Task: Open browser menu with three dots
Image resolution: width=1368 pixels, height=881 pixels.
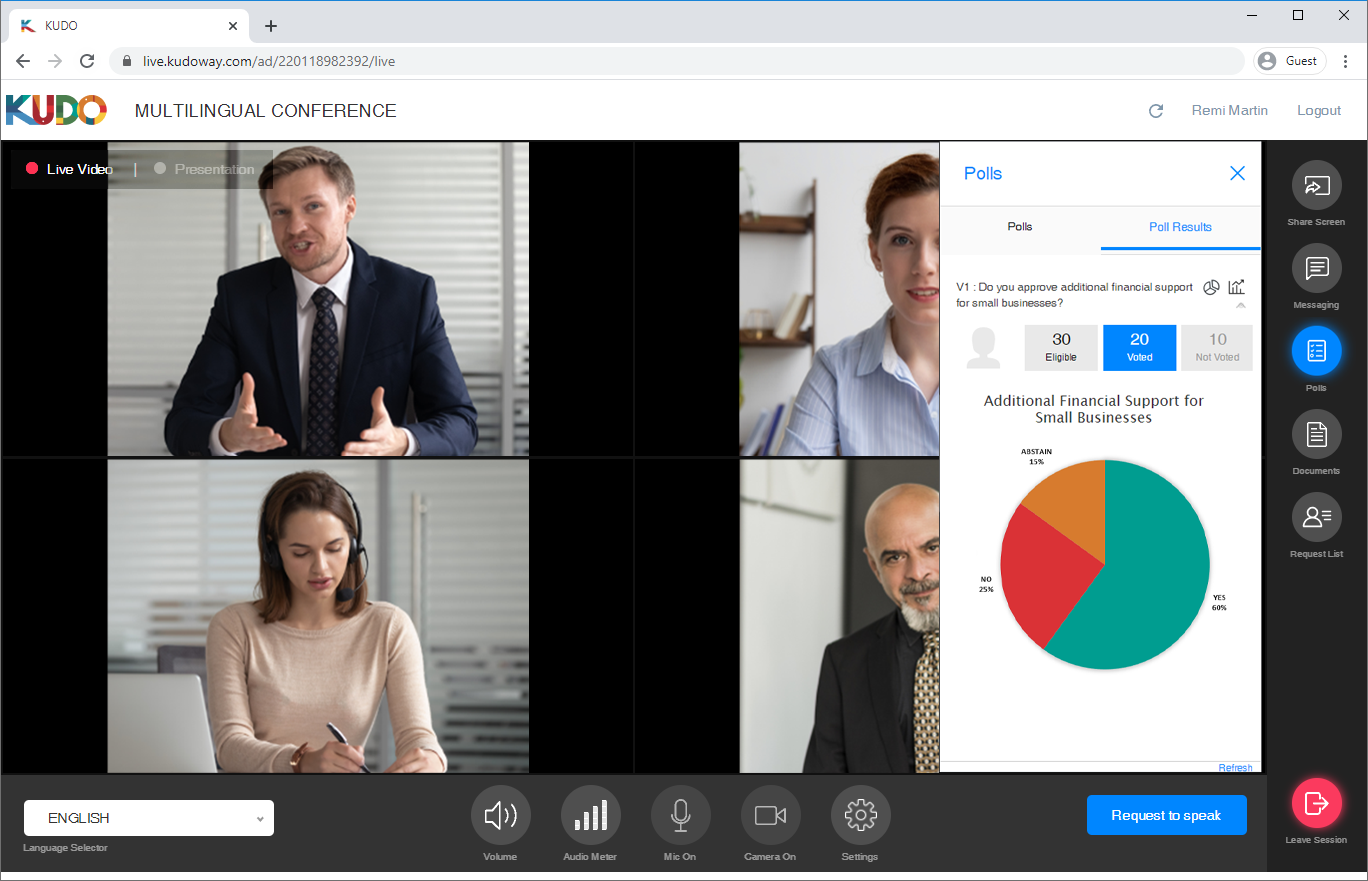Action: coord(1346,61)
